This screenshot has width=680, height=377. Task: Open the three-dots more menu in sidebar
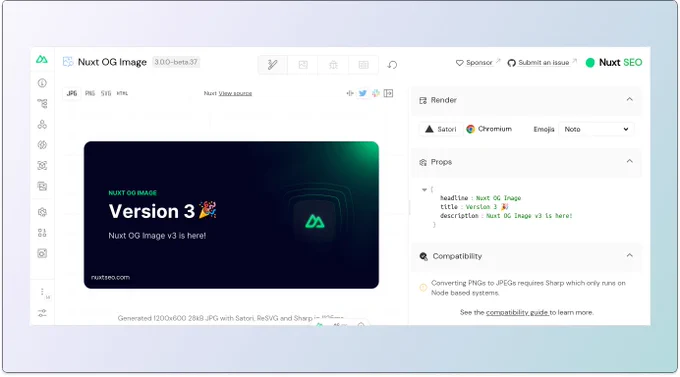(42, 292)
